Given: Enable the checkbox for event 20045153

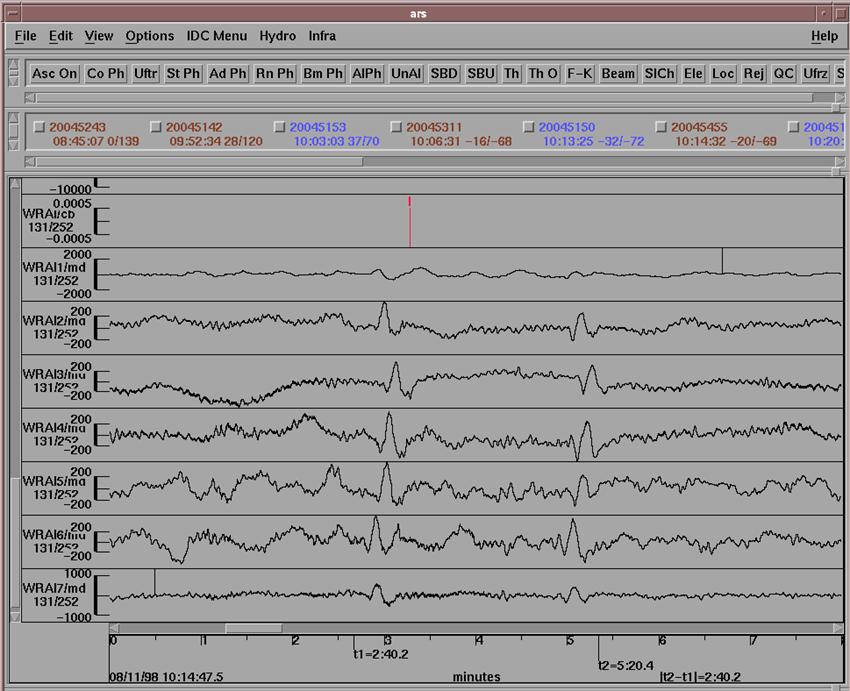Looking at the screenshot, I should tap(280, 127).
